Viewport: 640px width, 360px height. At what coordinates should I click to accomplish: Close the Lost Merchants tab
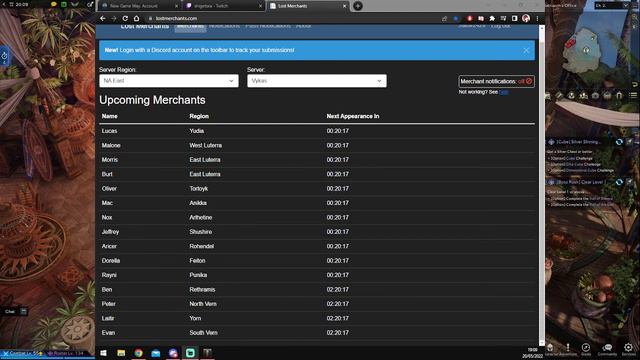(x=344, y=6)
